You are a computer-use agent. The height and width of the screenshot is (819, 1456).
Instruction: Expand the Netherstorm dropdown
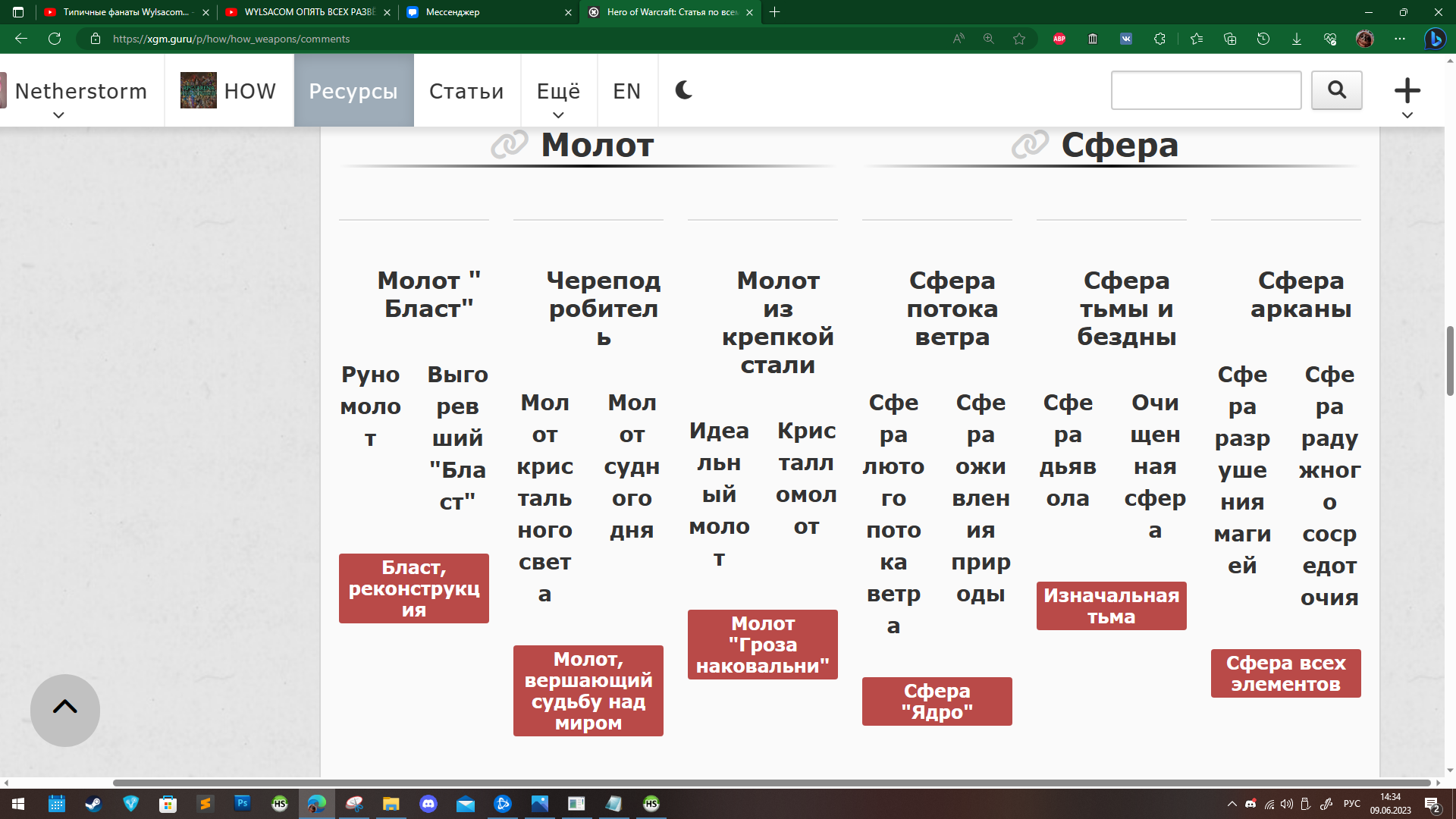pos(58,115)
